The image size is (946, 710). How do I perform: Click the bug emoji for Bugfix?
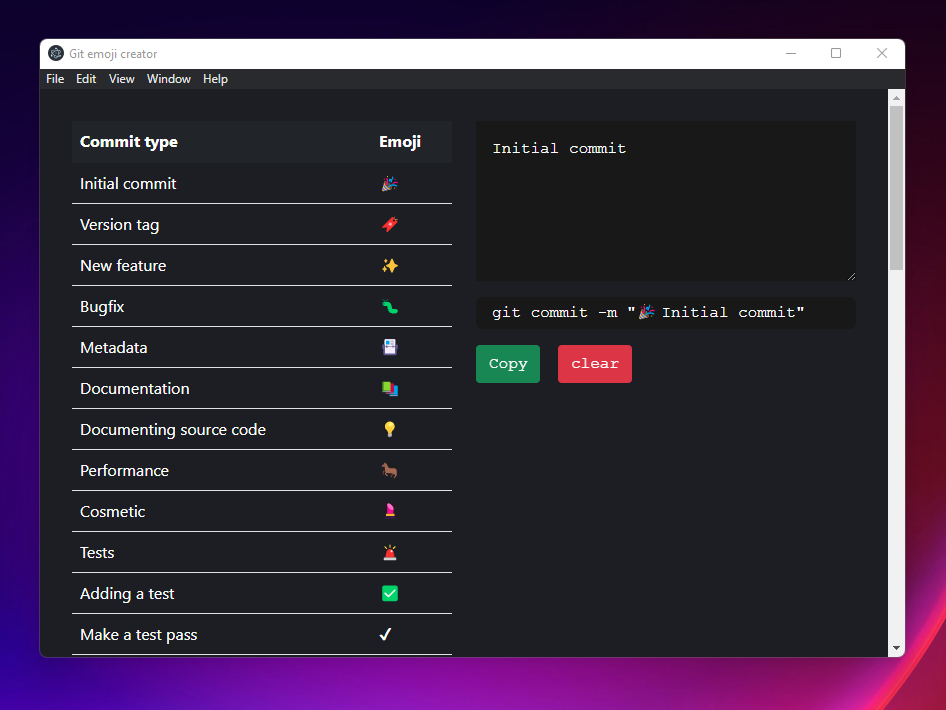(x=389, y=306)
